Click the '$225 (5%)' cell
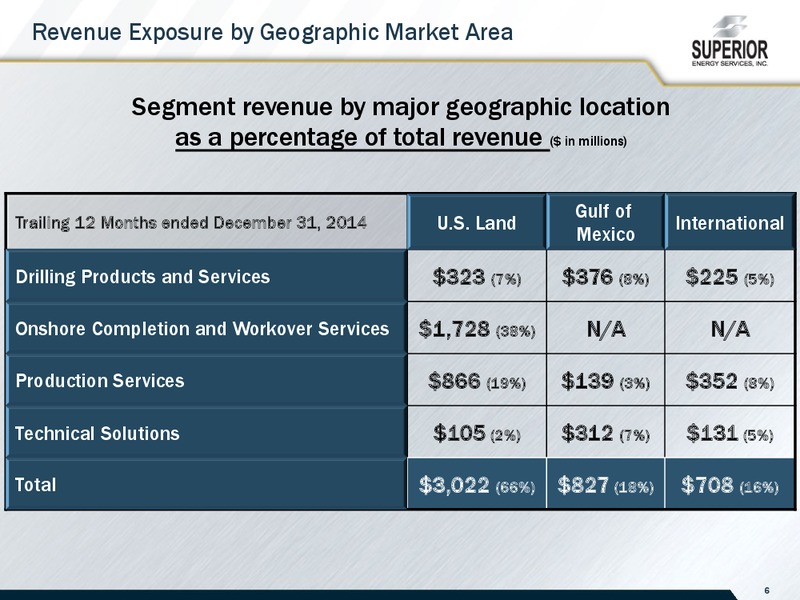This screenshot has width=800, height=600. (730, 277)
